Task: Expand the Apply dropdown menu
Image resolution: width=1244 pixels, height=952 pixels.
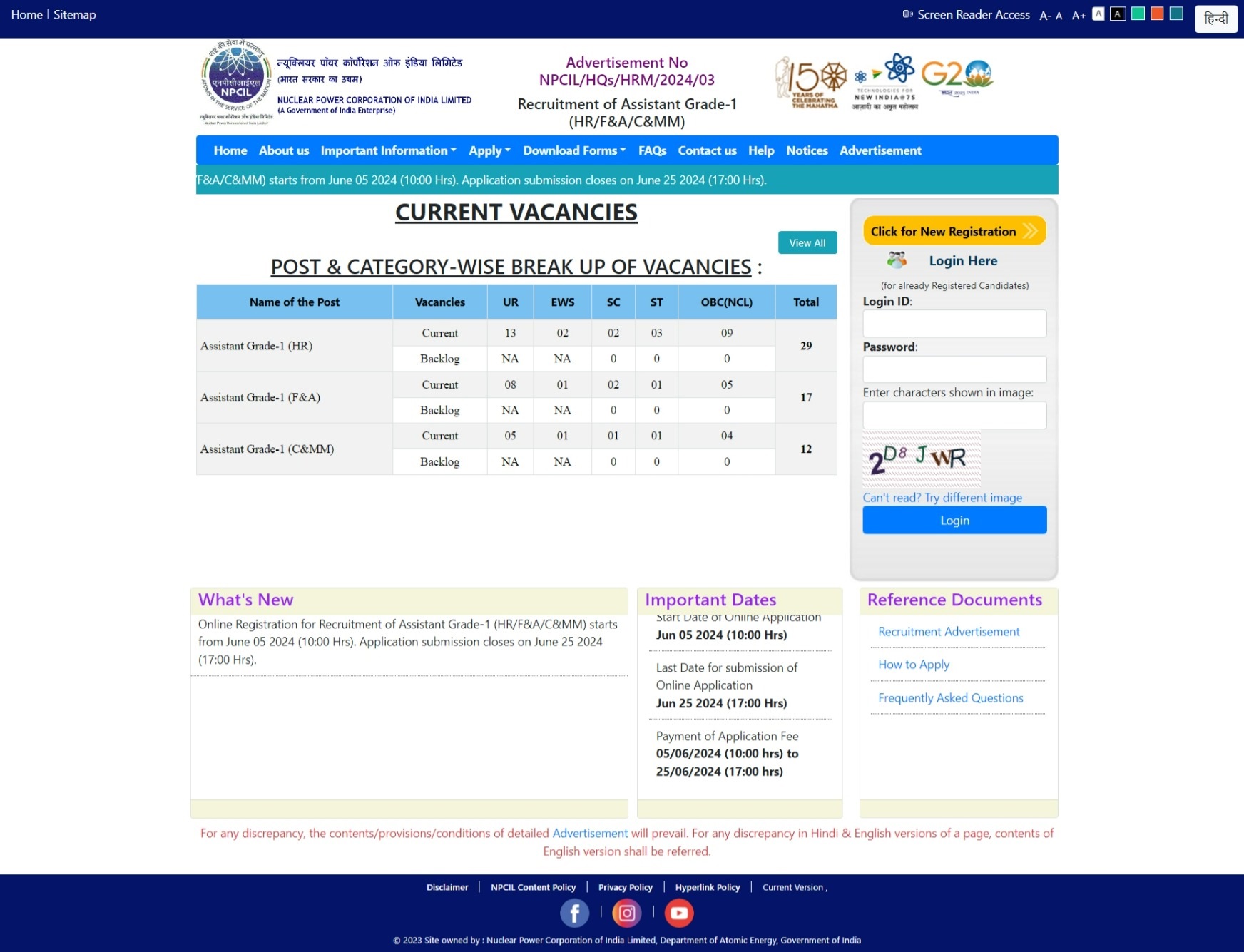Action: tap(490, 150)
